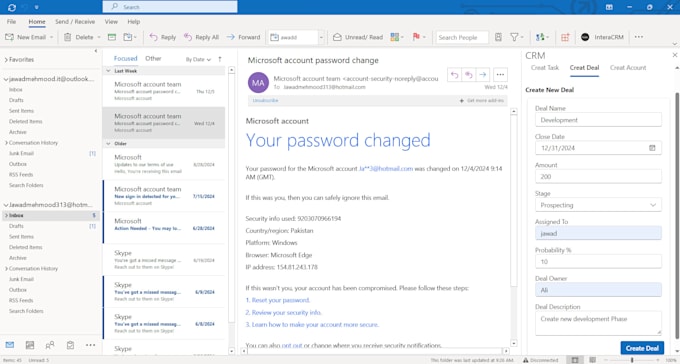This screenshot has width=680, height=364.
Task: Open the InteraCRM add-in
Action: click(x=602, y=37)
